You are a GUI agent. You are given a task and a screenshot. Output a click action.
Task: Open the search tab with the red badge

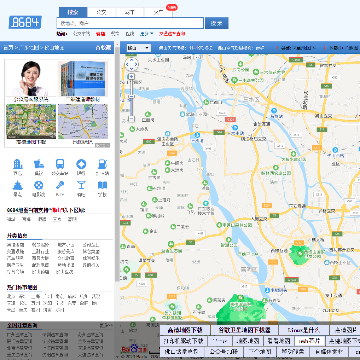pos(159,12)
